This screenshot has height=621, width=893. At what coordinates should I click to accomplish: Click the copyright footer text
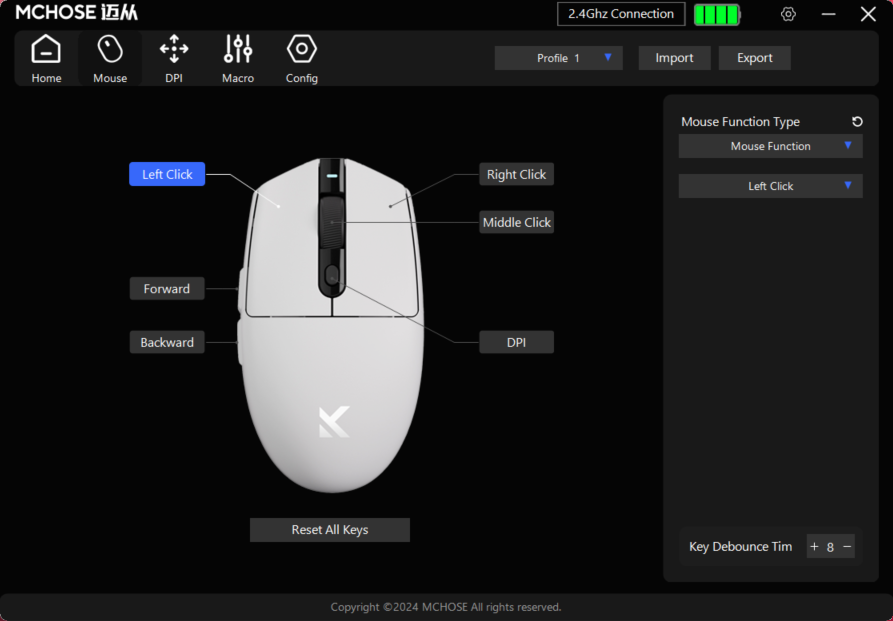[x=446, y=607]
